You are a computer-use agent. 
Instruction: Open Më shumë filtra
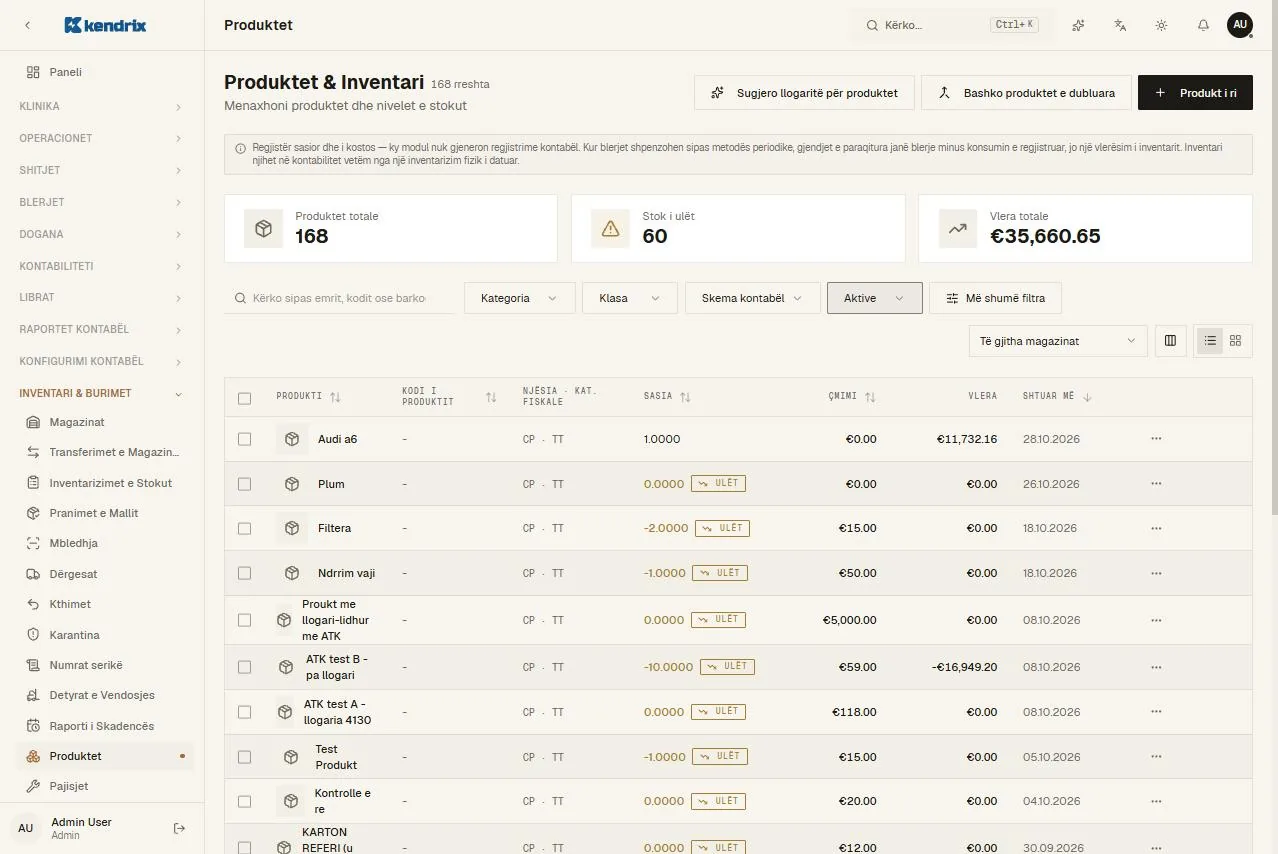coord(995,298)
